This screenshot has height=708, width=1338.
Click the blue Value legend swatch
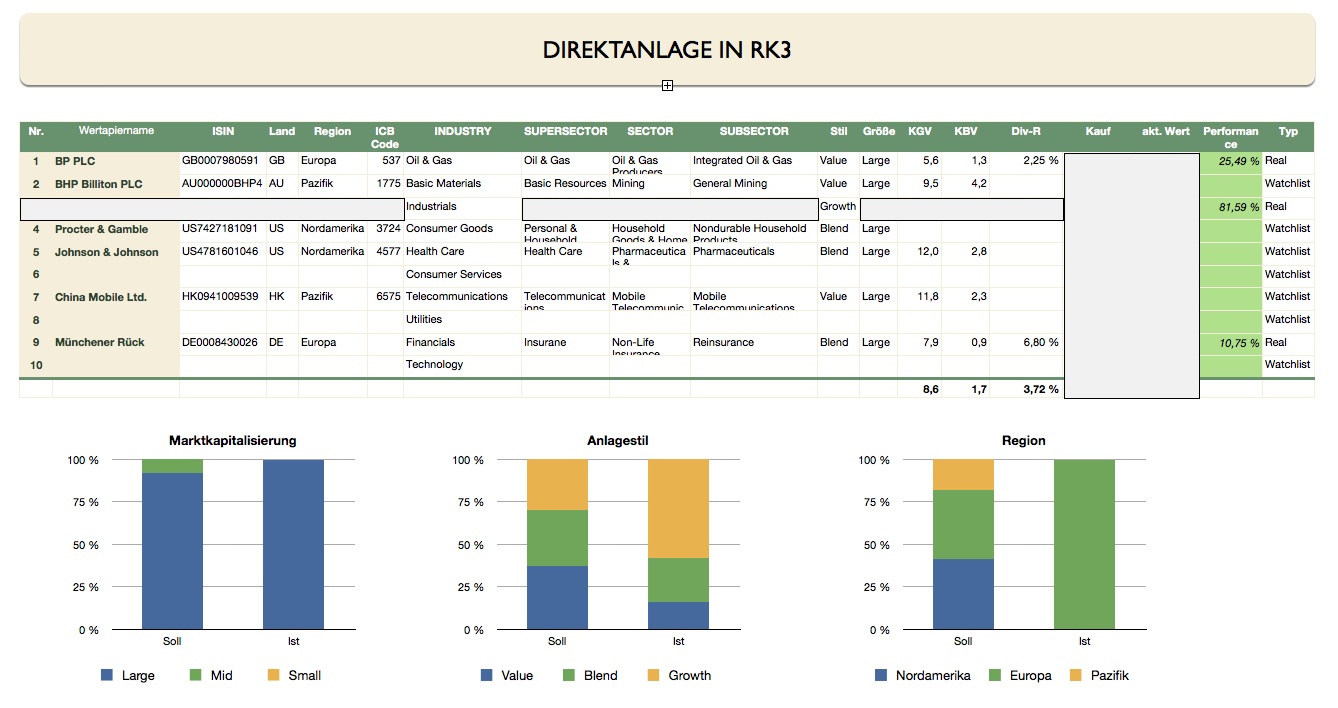coord(486,675)
